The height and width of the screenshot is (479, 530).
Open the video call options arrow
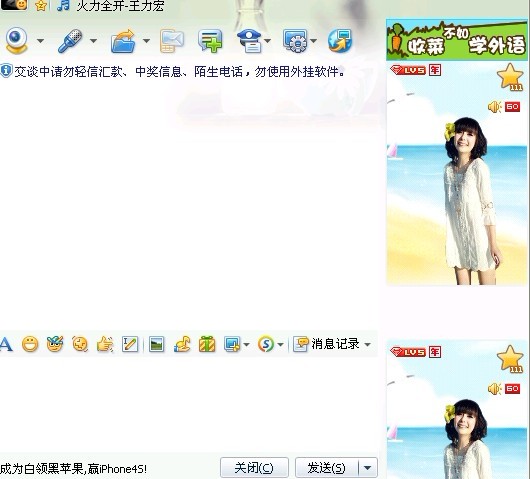[x=40, y=41]
